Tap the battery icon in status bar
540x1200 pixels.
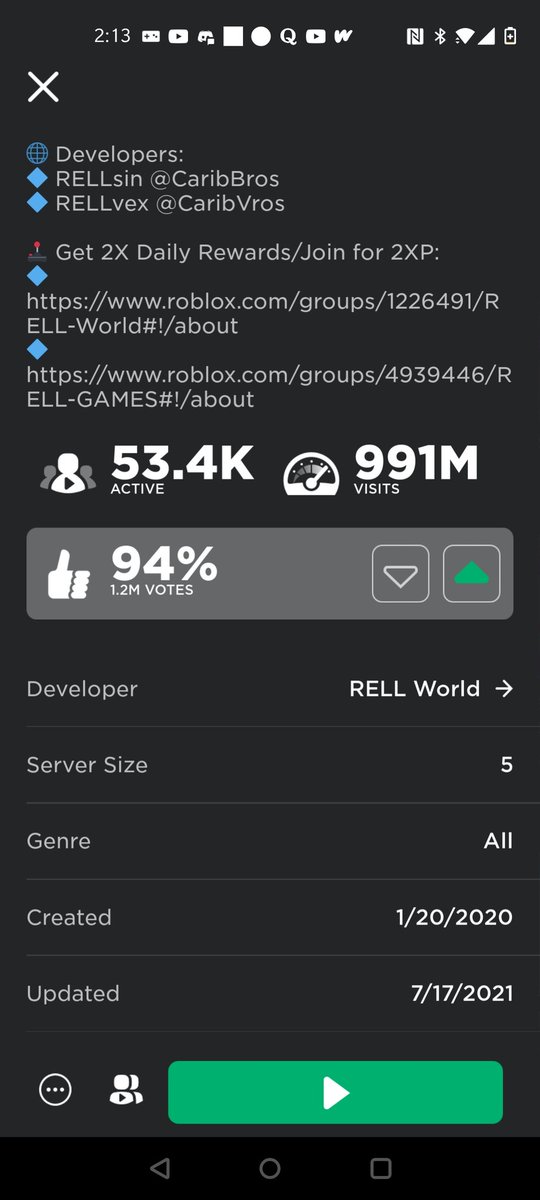(510, 36)
